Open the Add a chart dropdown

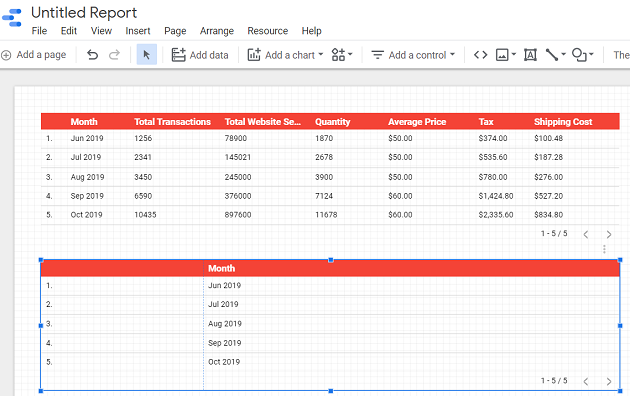coord(285,55)
